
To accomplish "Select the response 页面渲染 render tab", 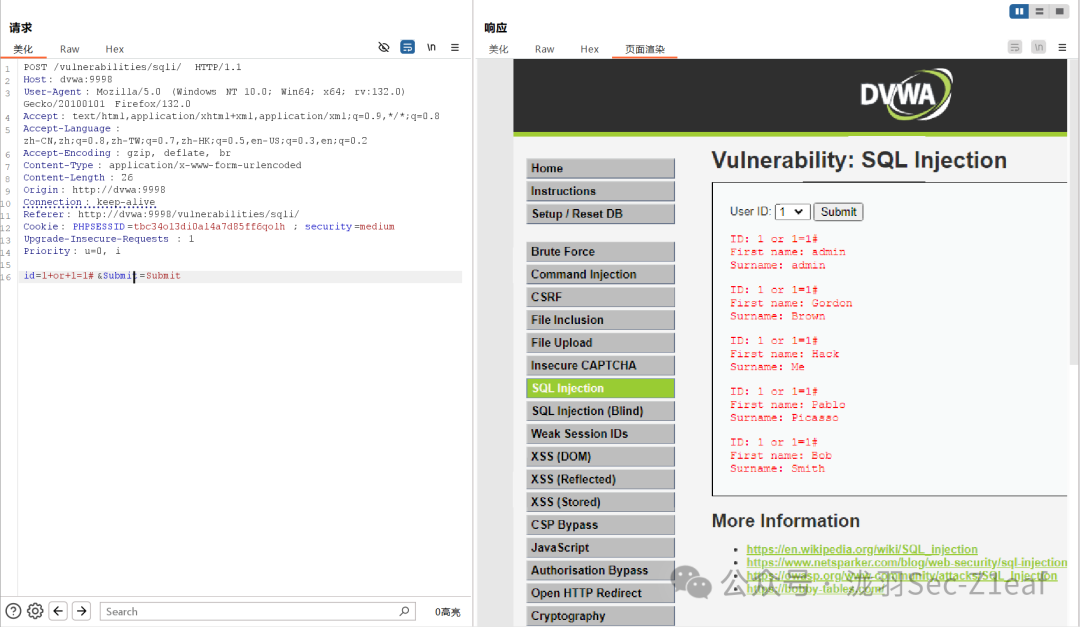I will pos(645,49).
